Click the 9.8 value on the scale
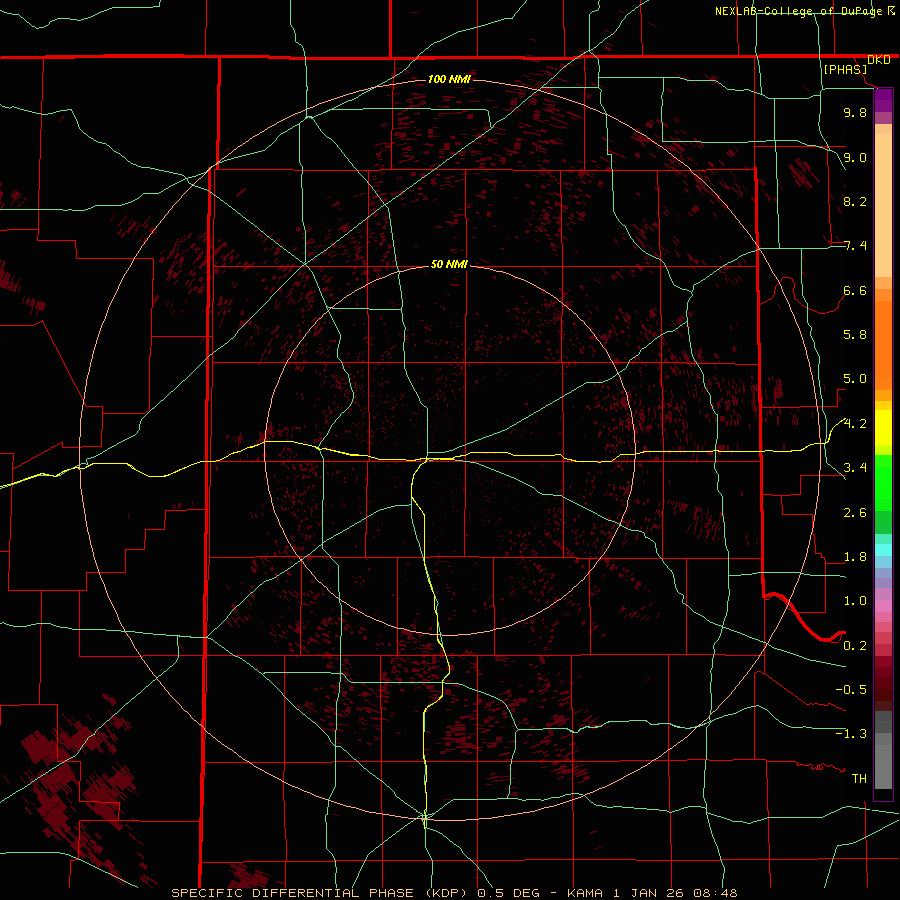Image resolution: width=900 pixels, height=900 pixels. coord(855,112)
